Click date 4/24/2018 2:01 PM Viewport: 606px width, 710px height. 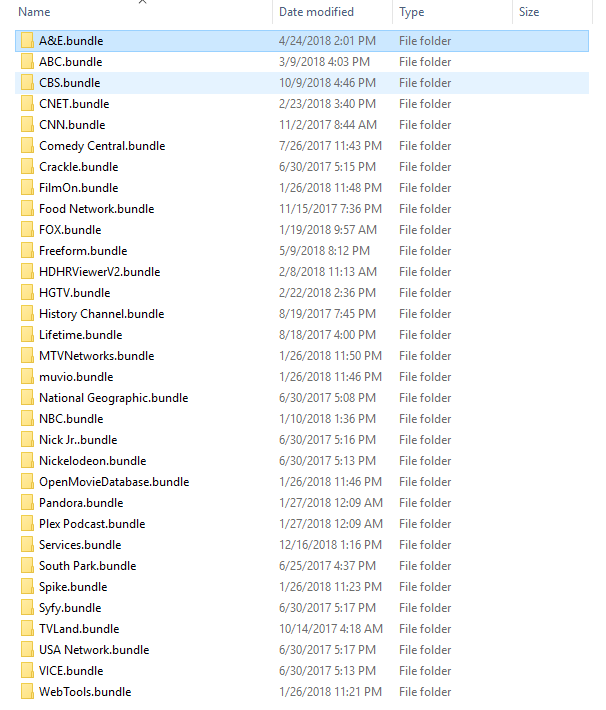[x=327, y=41]
